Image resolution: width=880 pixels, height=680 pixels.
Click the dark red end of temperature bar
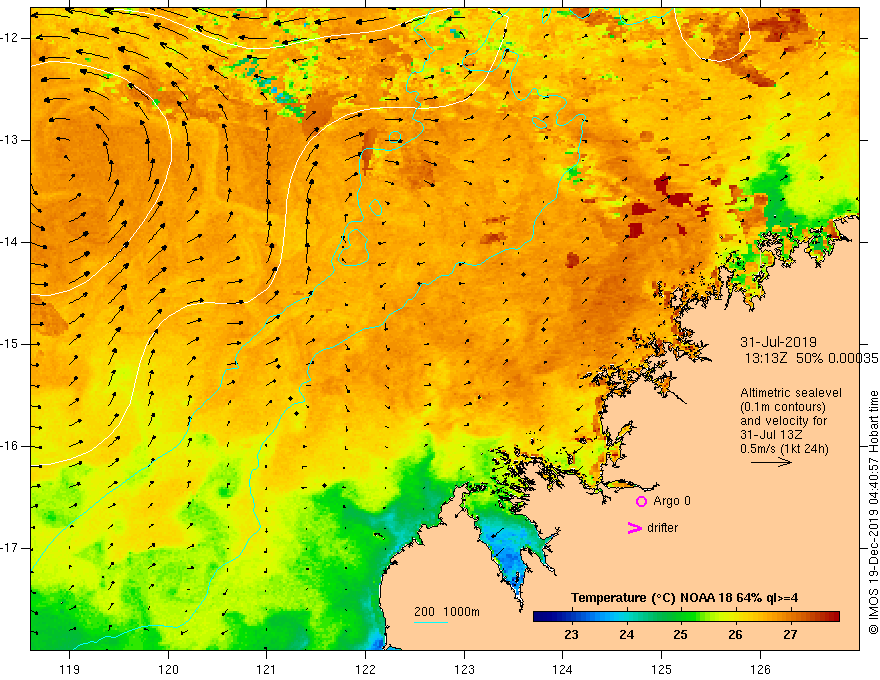[x=834, y=617]
